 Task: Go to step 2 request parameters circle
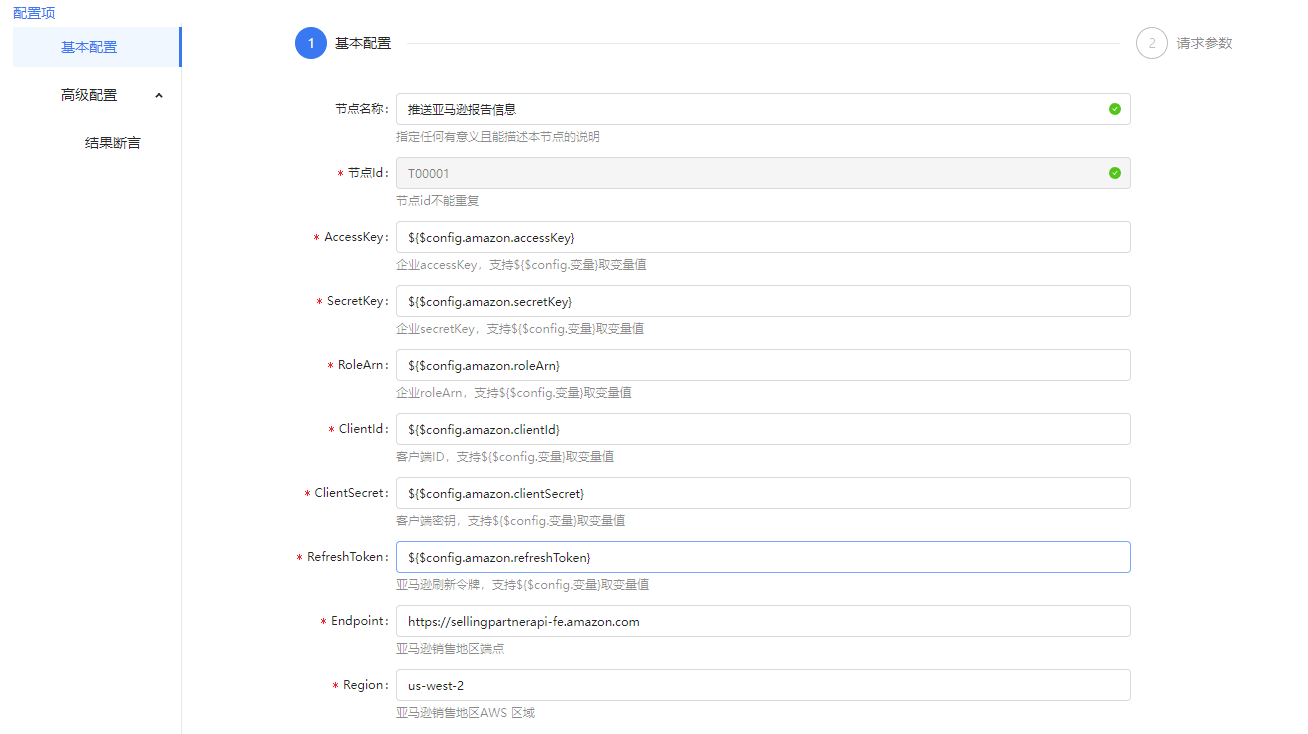tap(1152, 43)
